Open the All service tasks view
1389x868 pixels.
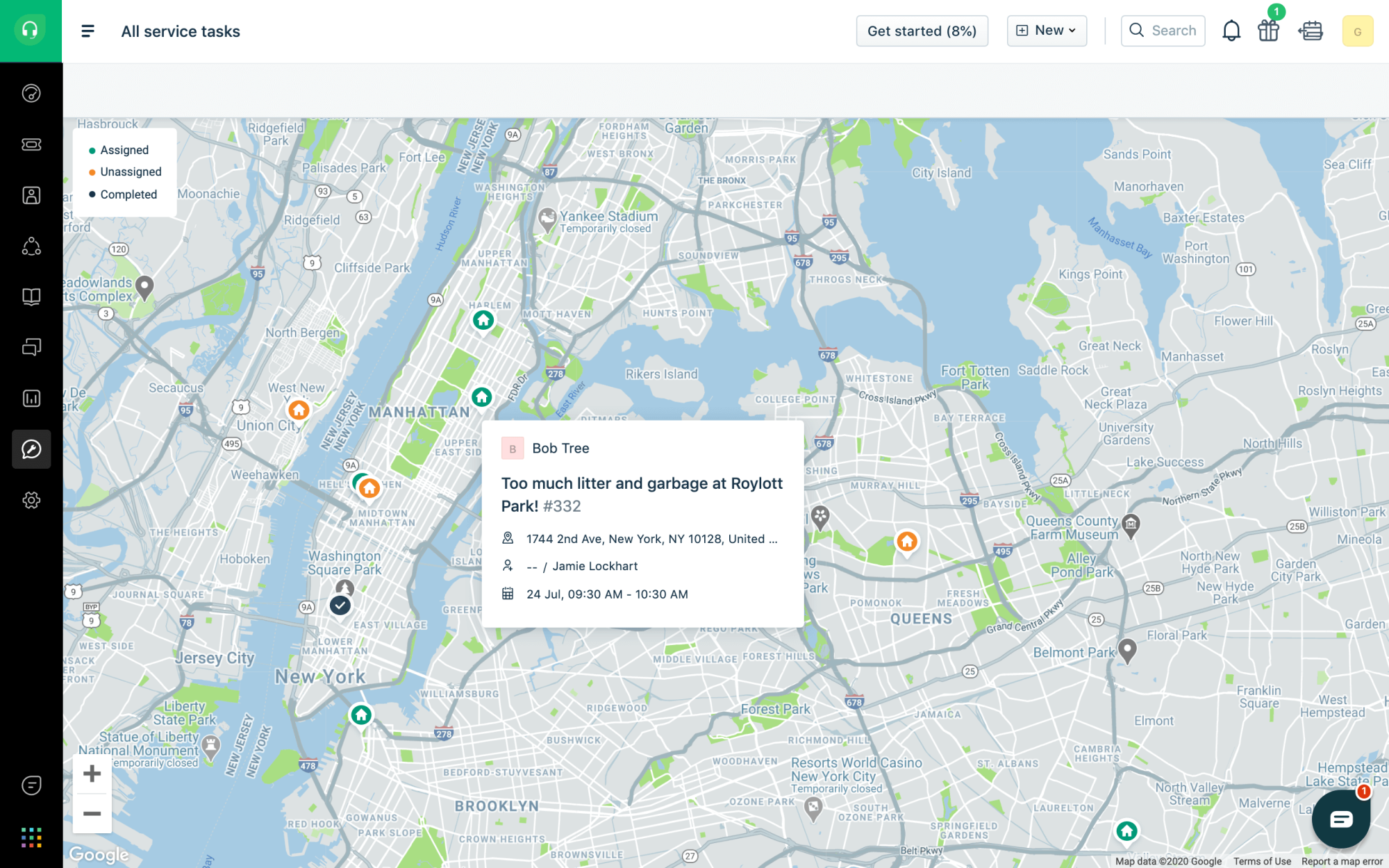181,31
